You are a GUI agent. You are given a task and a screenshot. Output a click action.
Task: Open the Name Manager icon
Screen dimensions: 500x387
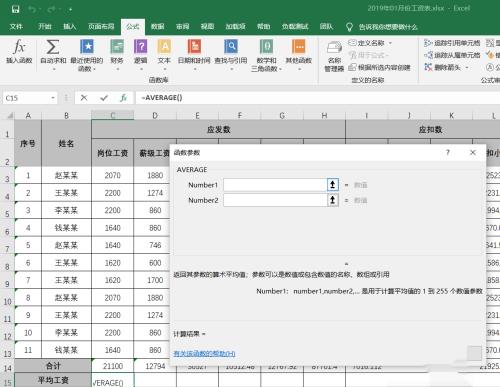[x=334, y=48]
